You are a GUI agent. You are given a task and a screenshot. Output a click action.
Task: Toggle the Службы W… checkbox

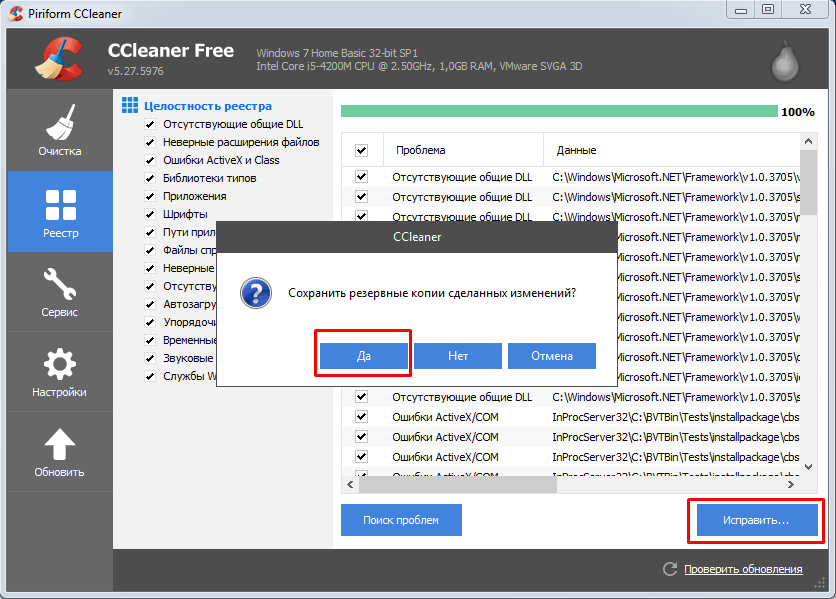click(x=150, y=376)
